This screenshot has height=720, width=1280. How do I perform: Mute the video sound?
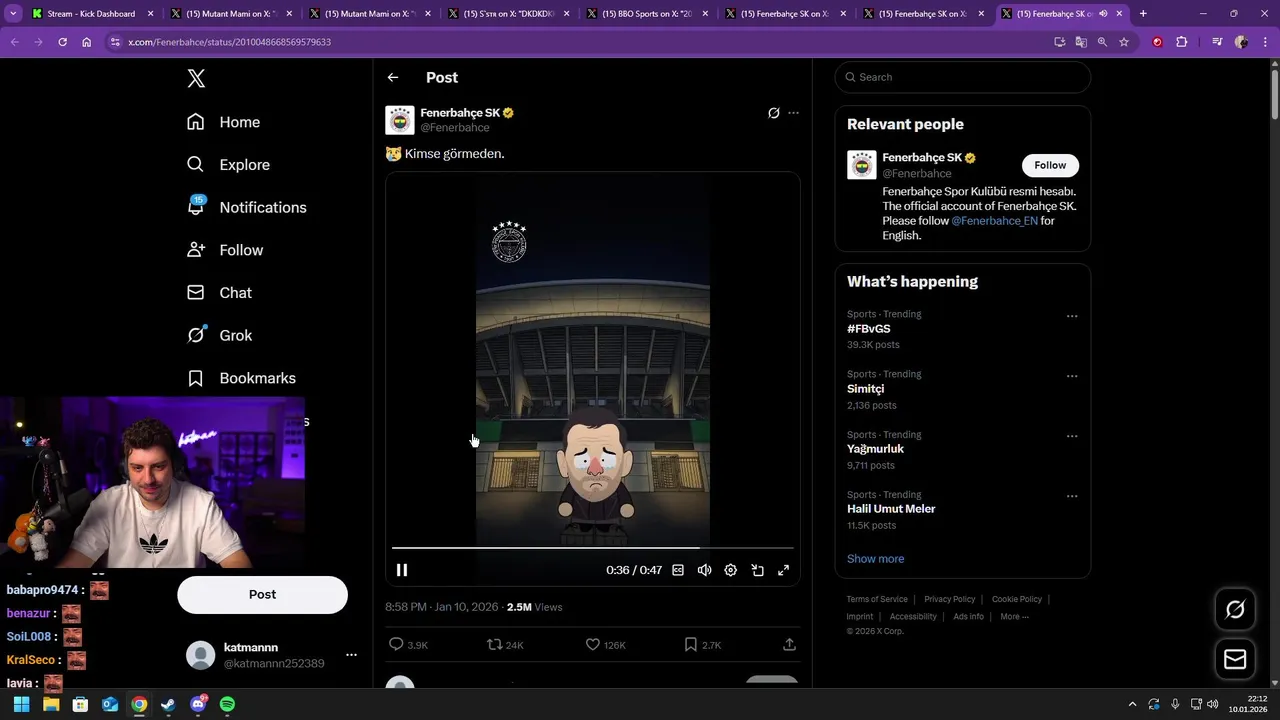pyautogui.click(x=704, y=570)
